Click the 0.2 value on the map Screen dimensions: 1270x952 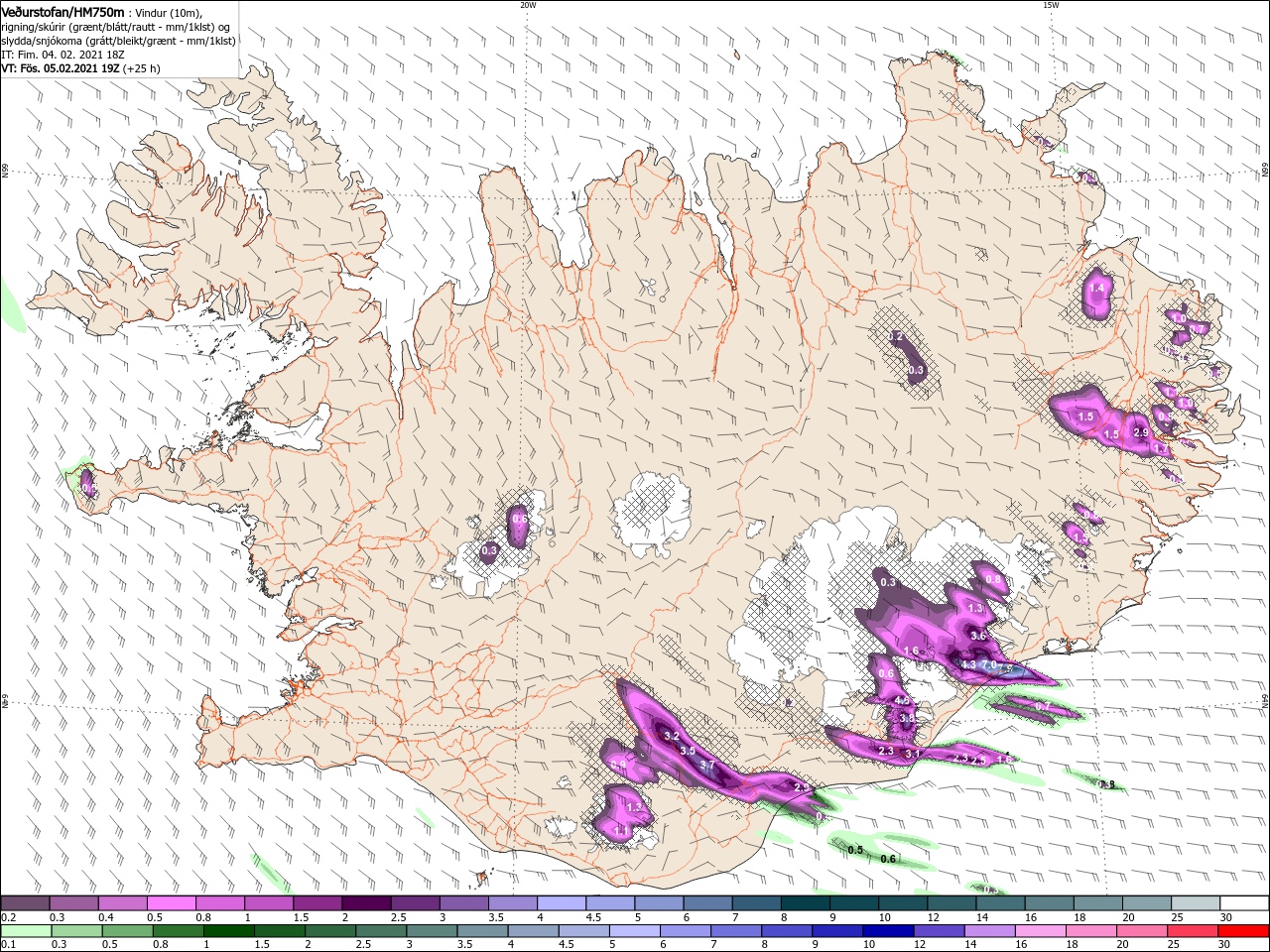coord(896,337)
